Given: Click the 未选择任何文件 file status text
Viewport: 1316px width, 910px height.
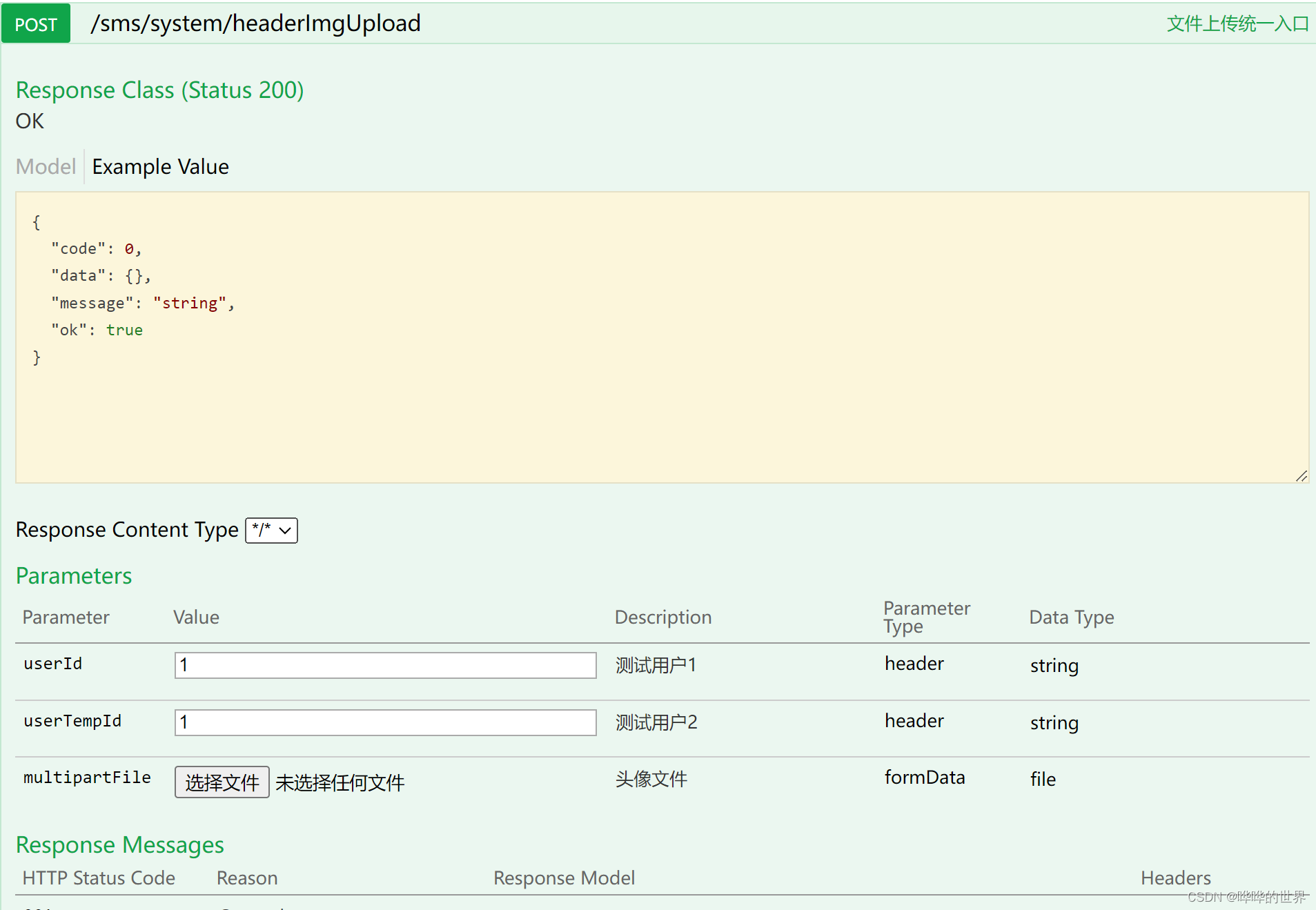Looking at the screenshot, I should [340, 782].
